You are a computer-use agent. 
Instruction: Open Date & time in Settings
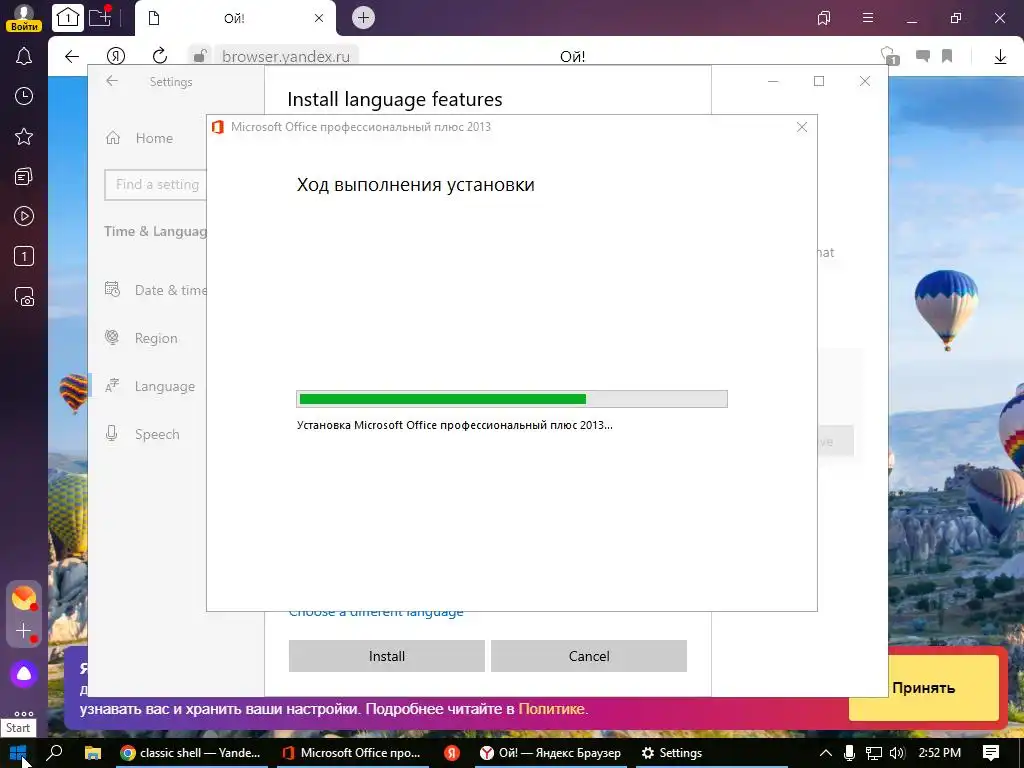coord(155,290)
